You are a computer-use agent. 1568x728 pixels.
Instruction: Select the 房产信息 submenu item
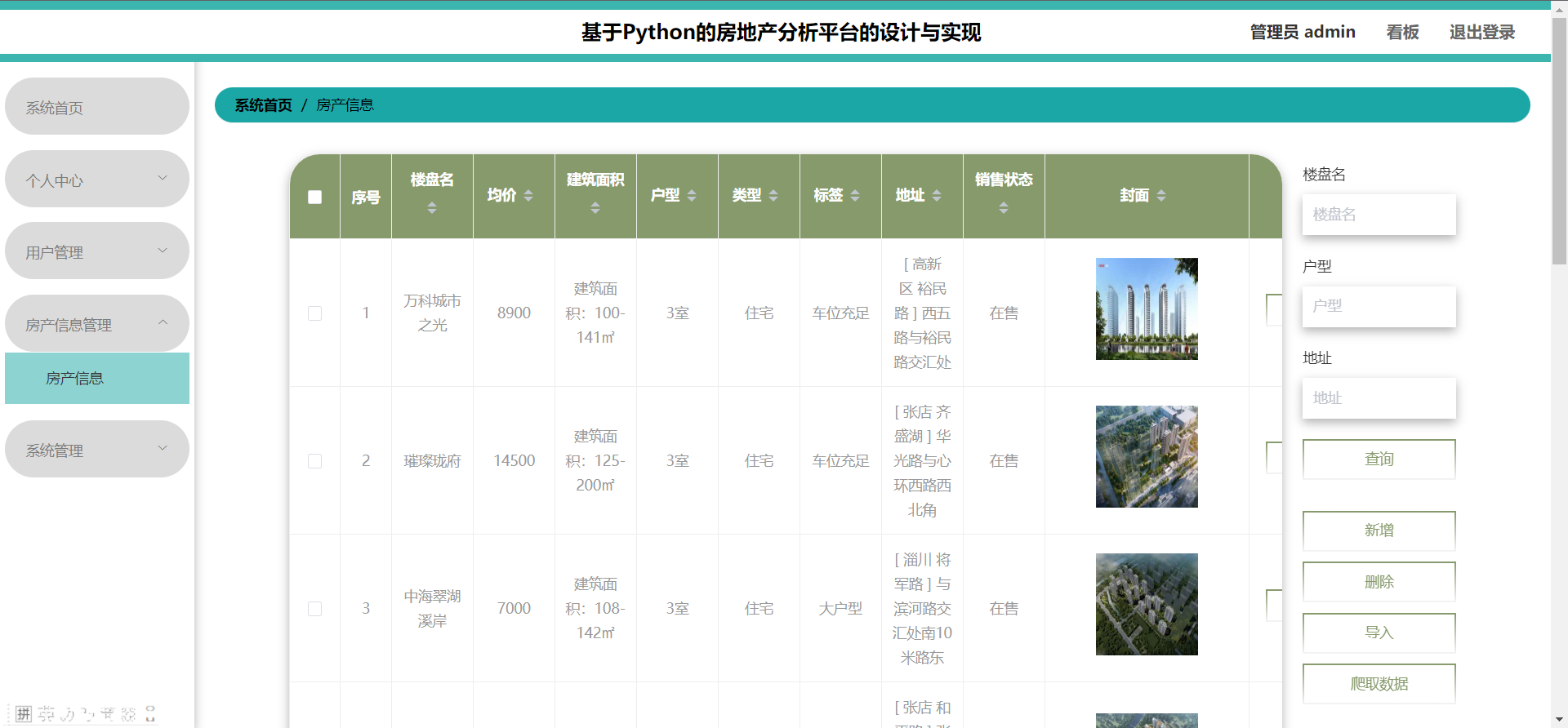tap(97, 379)
